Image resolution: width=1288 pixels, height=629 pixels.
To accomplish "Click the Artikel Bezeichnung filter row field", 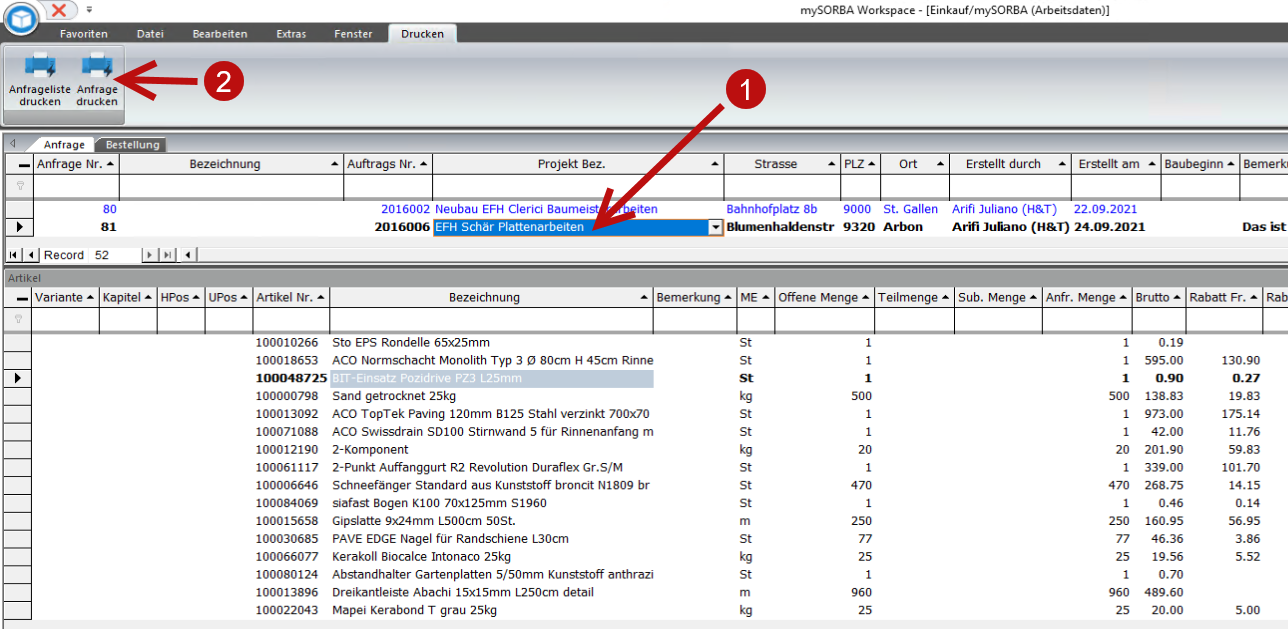I will (492, 320).
